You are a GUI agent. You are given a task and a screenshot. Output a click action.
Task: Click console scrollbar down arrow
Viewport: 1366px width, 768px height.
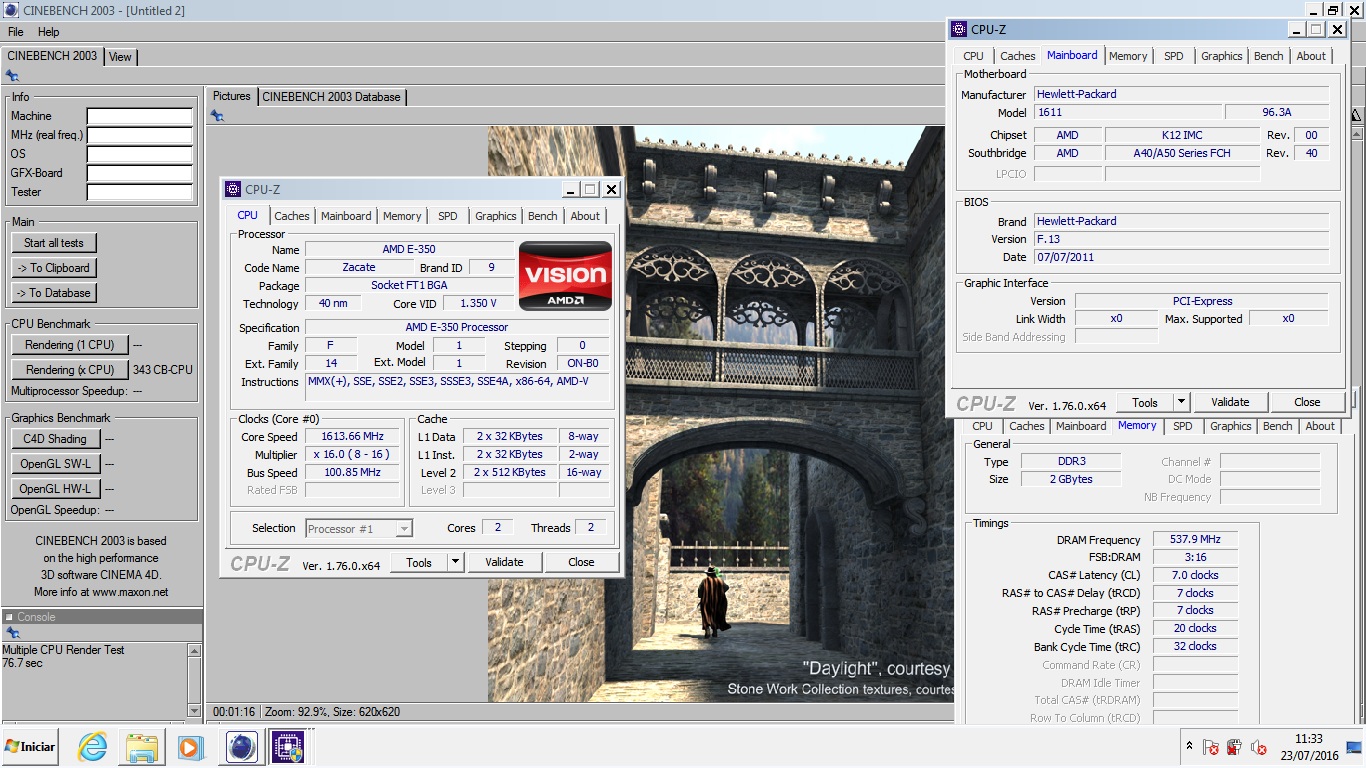pos(194,710)
